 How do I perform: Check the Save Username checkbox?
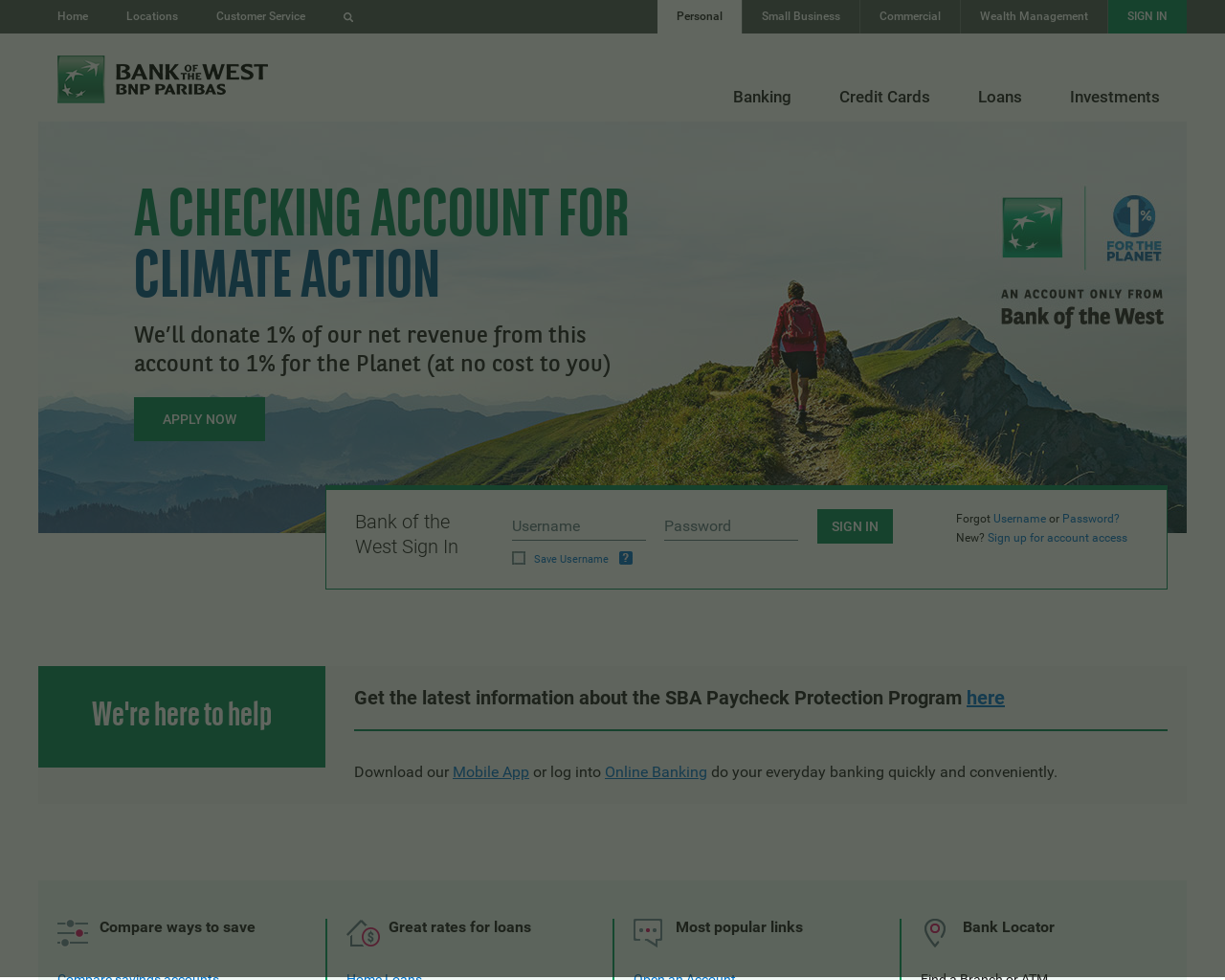519,558
